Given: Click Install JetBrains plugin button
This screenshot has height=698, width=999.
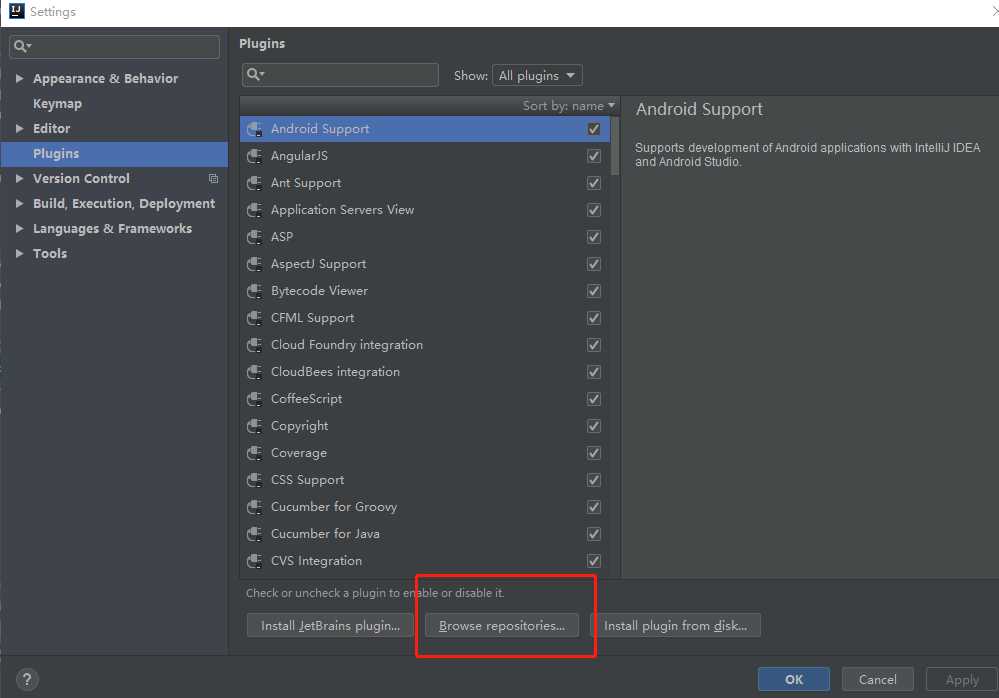Looking at the screenshot, I should tap(330, 625).
